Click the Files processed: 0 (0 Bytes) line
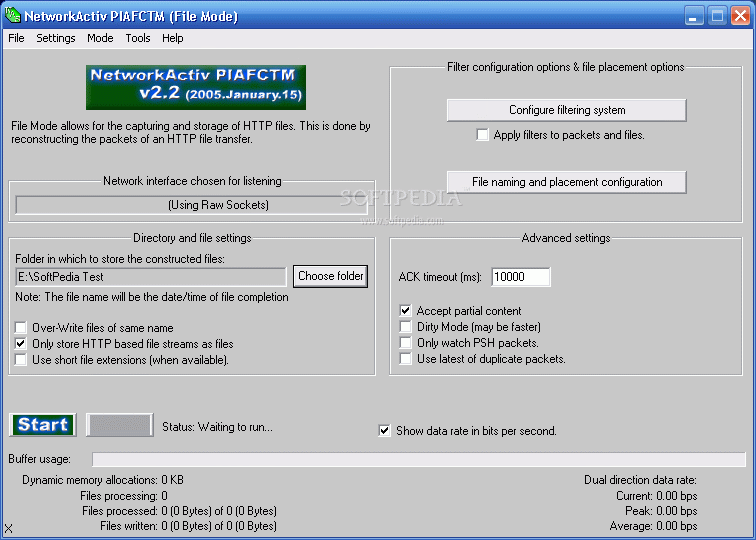The width and height of the screenshot is (756, 540). click(x=179, y=511)
